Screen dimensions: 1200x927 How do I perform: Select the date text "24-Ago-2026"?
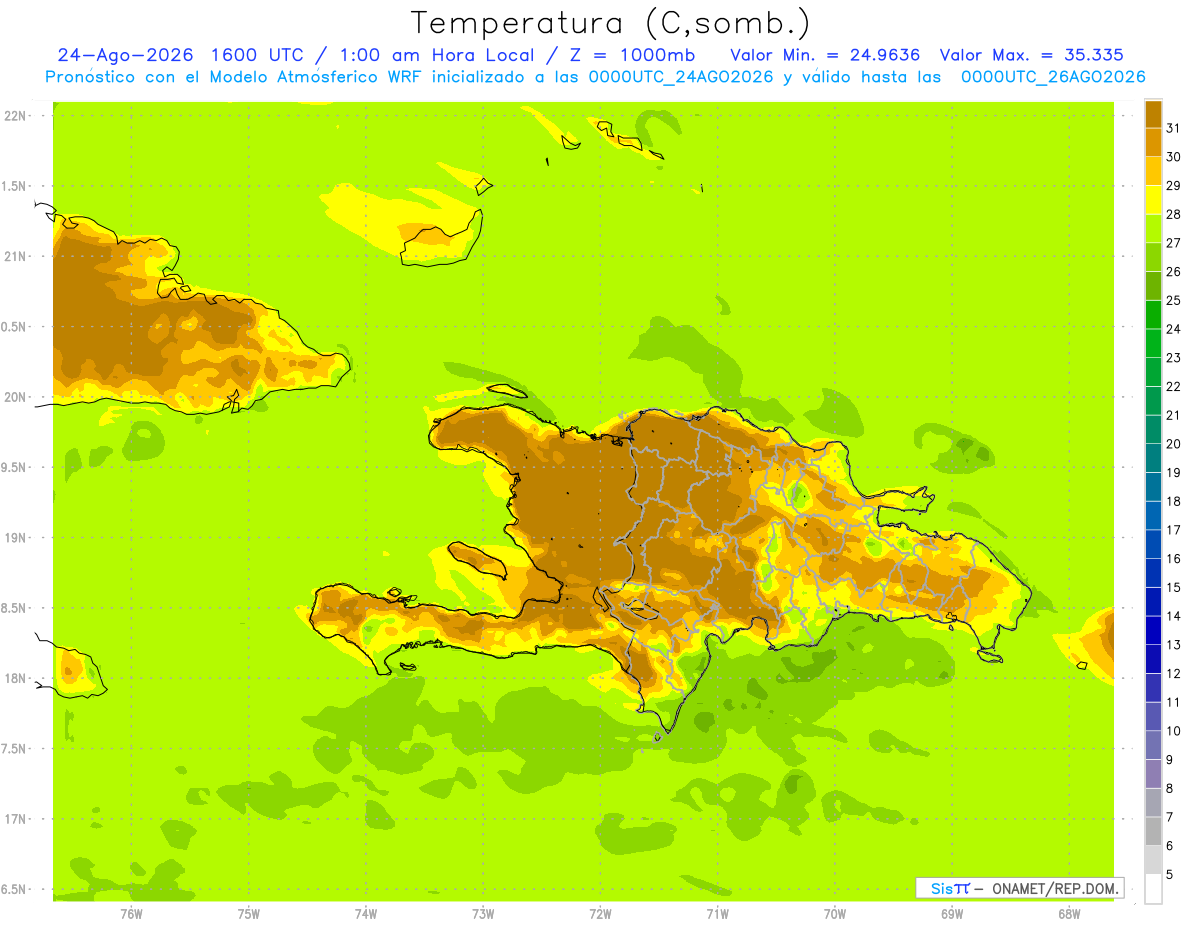pyautogui.click(x=126, y=55)
